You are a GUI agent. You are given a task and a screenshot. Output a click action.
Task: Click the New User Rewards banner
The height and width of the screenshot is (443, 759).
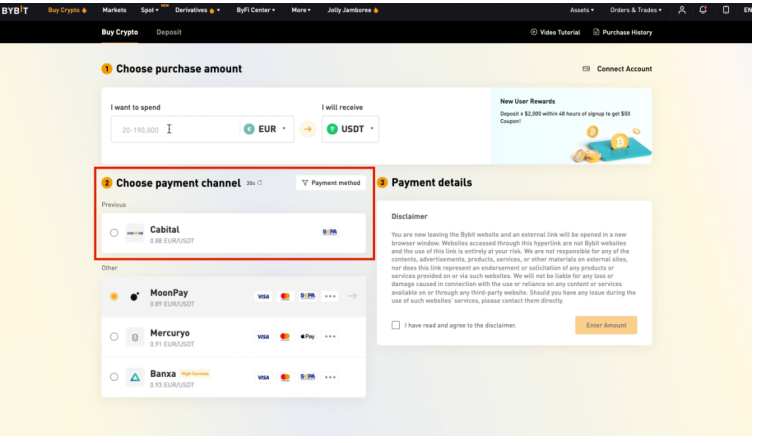point(571,126)
